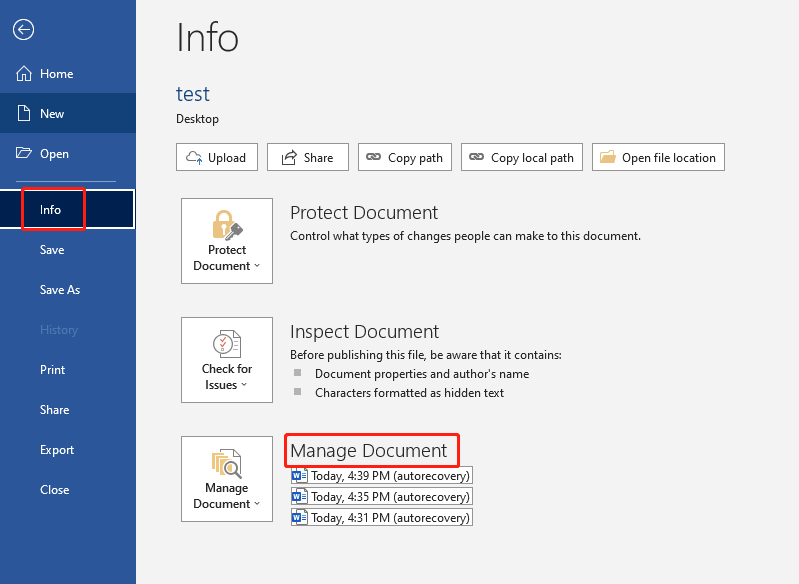Open the Print menu item
Viewport: 799px width, 584px height.
pyautogui.click(x=52, y=370)
